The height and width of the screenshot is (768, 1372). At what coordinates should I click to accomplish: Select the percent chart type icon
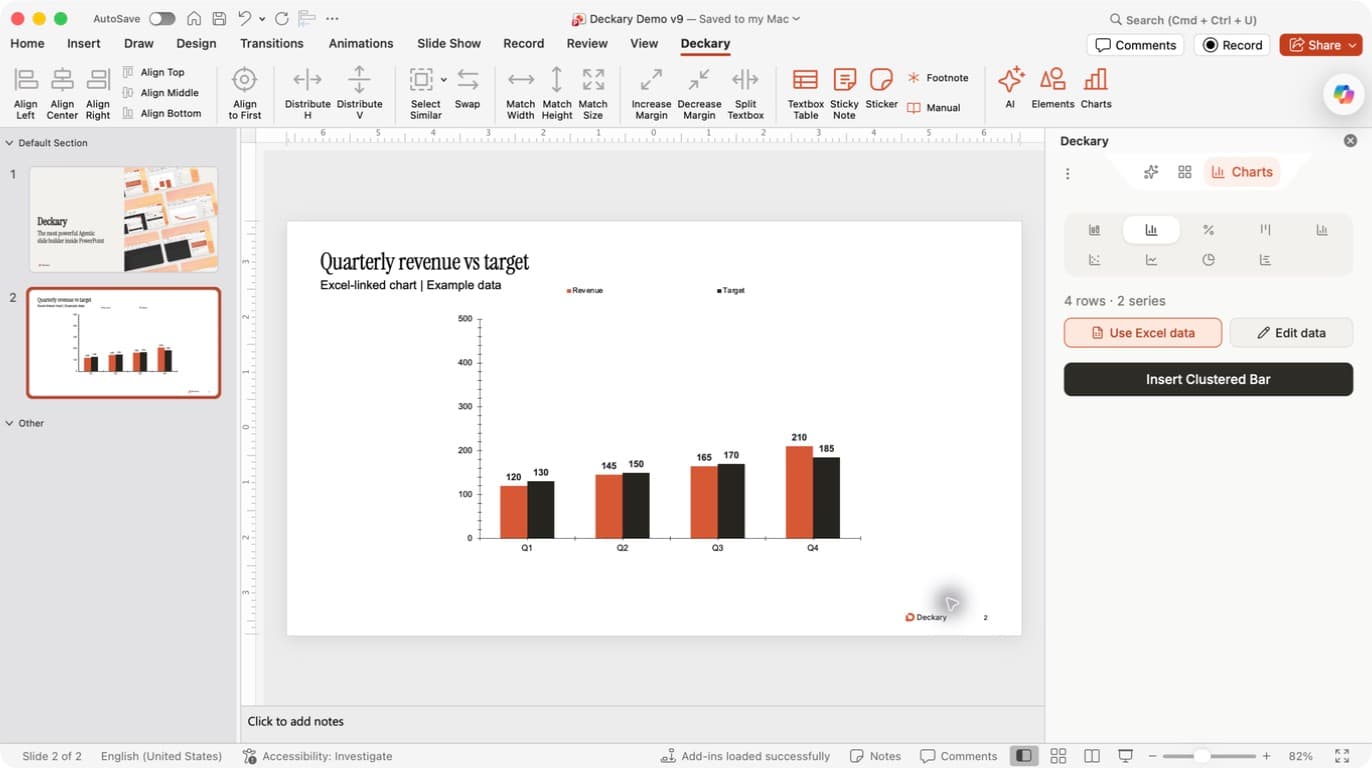(x=1208, y=230)
